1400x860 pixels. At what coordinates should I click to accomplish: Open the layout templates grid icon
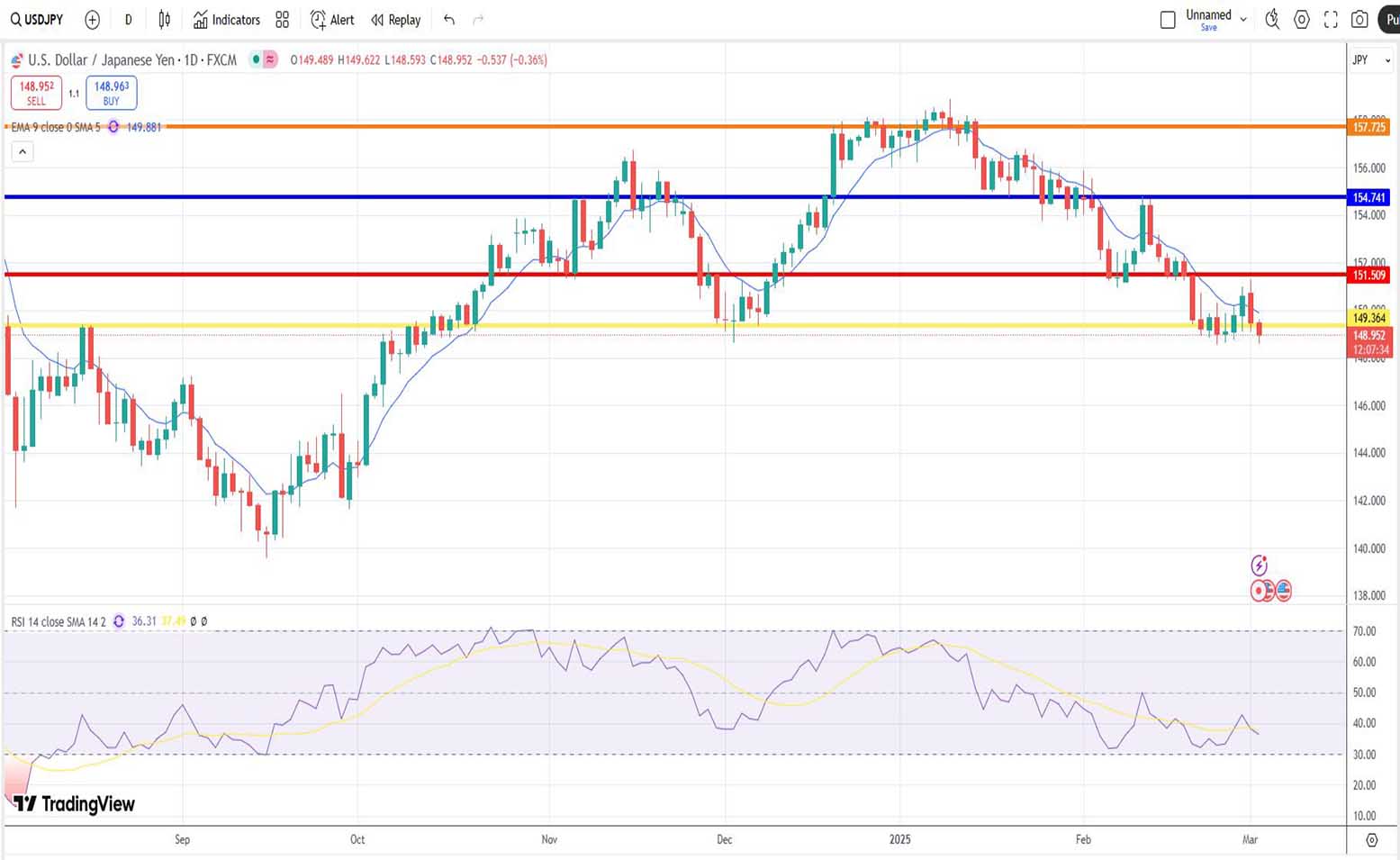[282, 19]
